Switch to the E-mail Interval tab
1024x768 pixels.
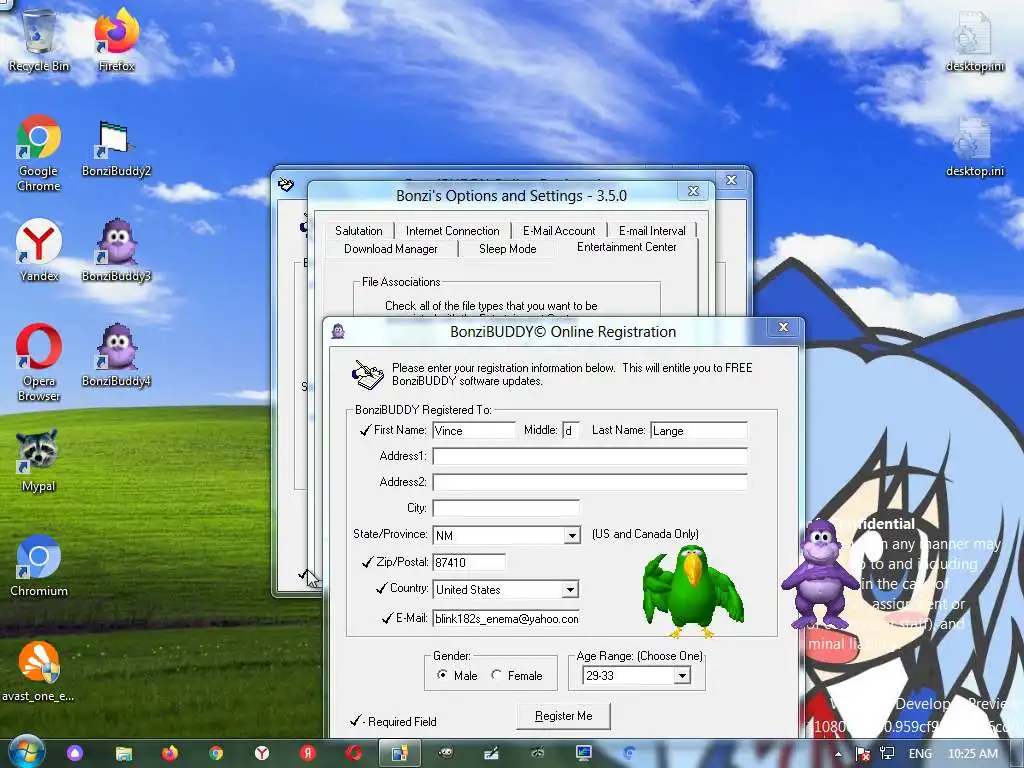pyautogui.click(x=652, y=231)
